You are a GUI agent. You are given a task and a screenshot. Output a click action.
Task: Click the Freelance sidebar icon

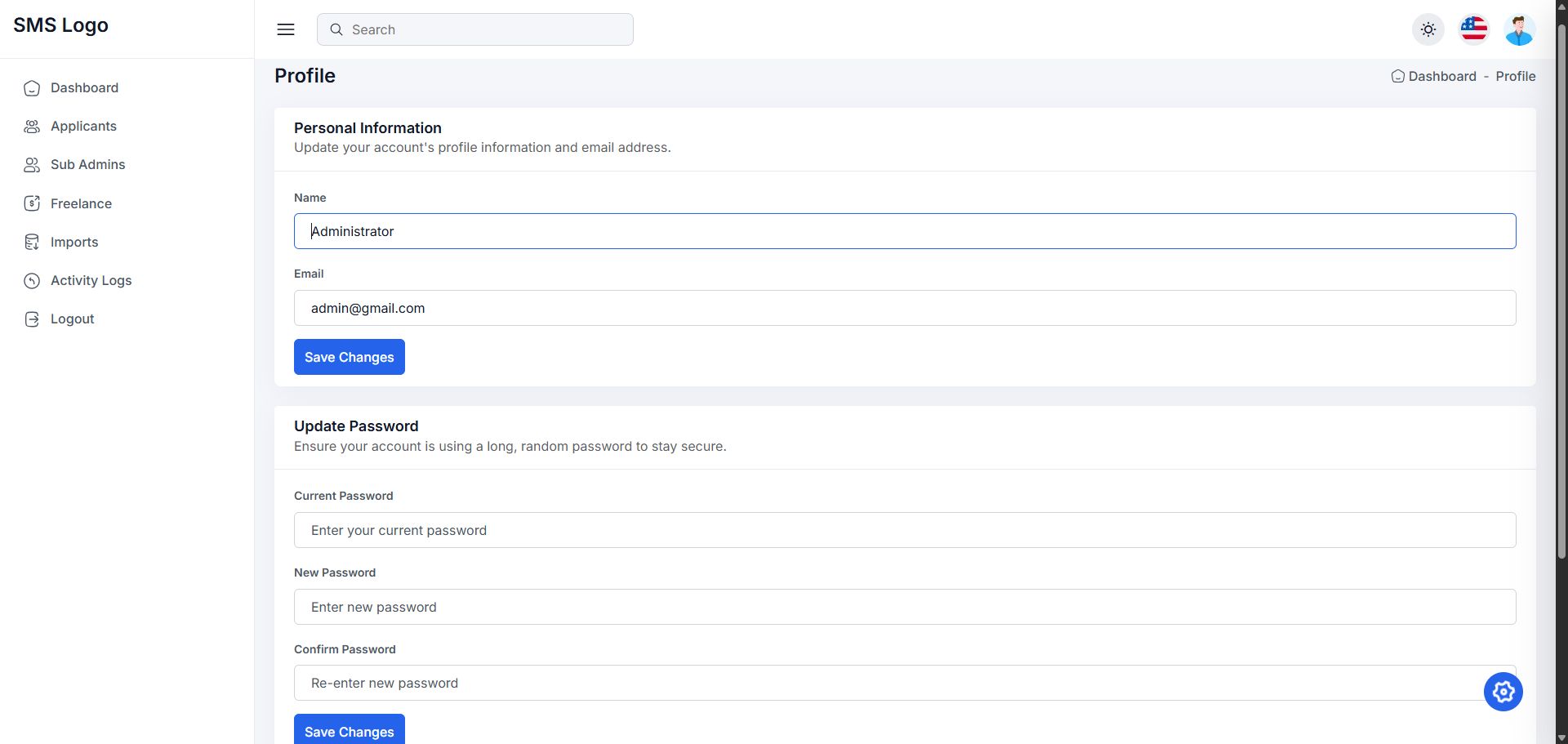32,203
